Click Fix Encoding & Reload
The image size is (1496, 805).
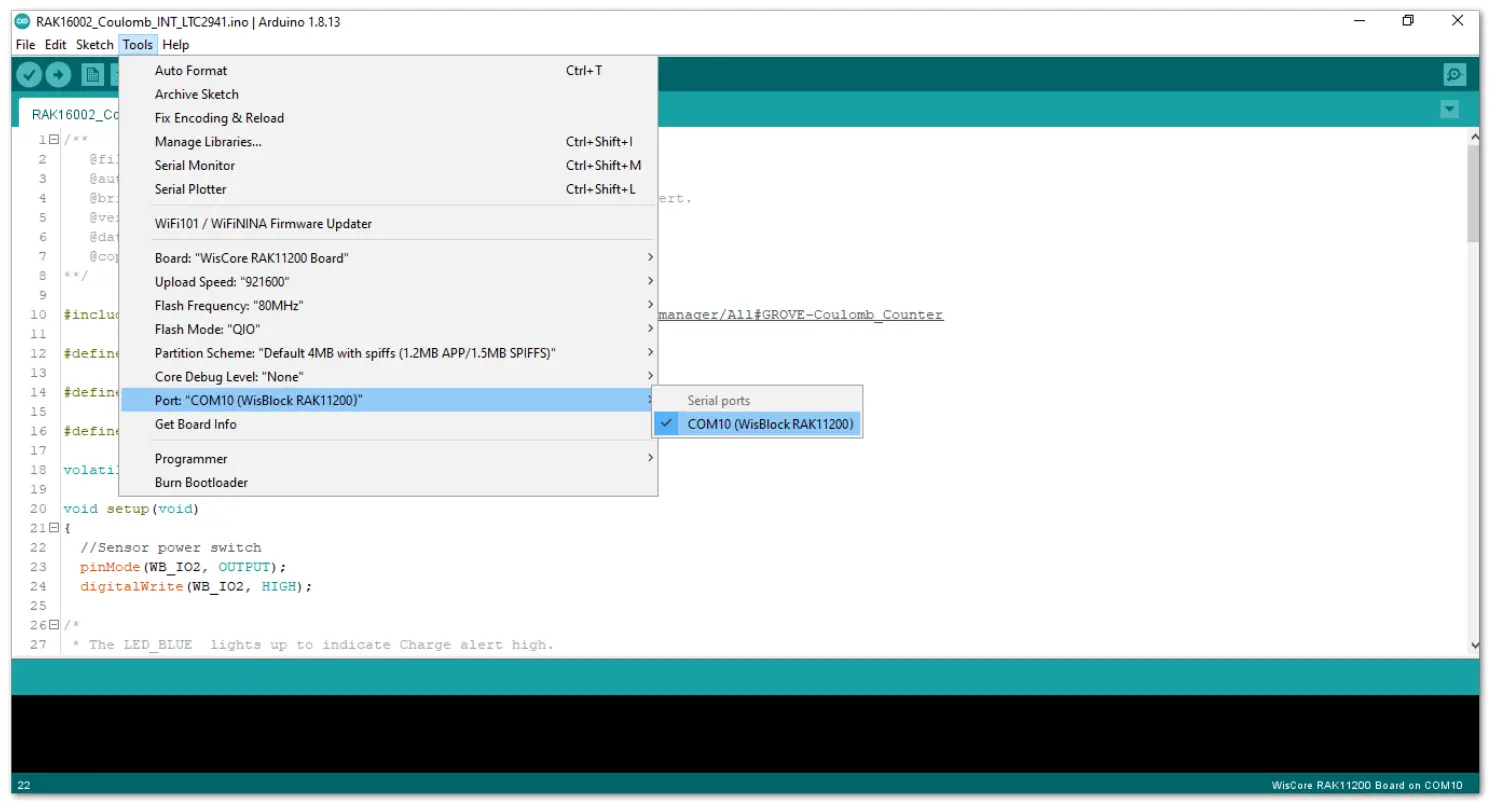(388, 118)
